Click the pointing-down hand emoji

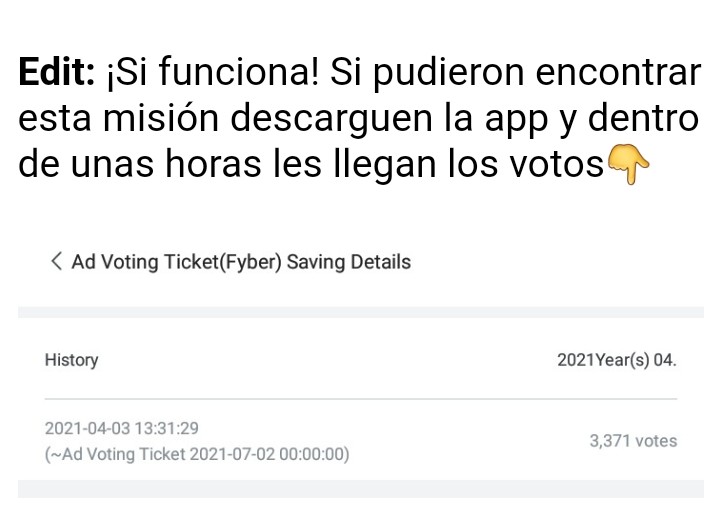pos(629,165)
